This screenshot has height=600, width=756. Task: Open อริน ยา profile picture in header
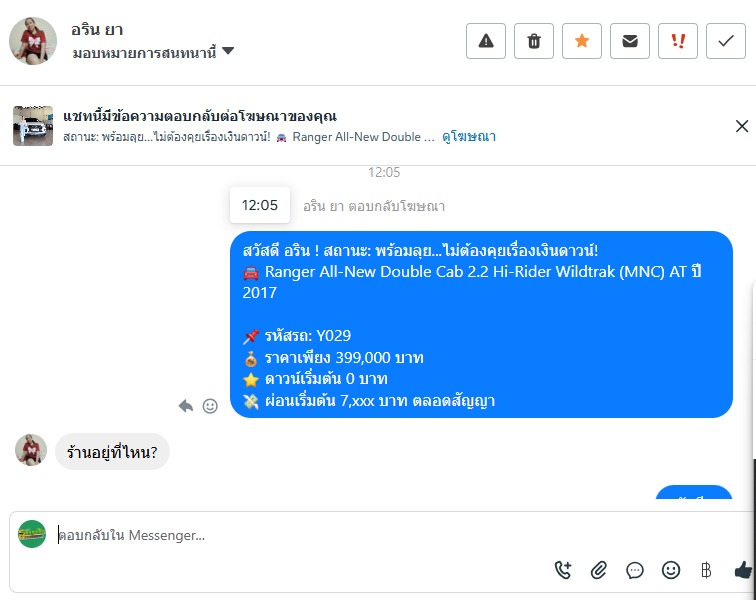pos(33,41)
